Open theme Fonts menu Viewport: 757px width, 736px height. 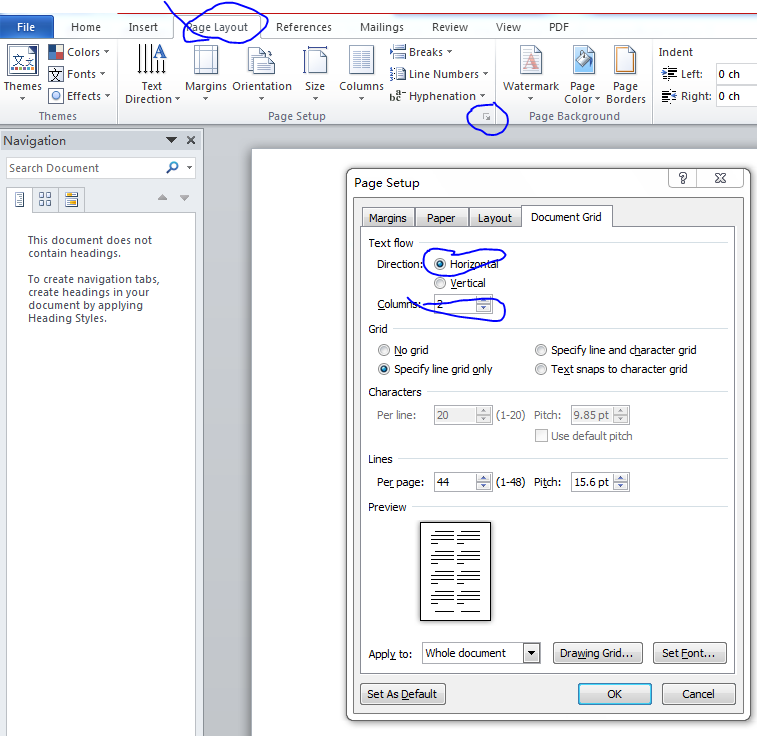click(x=77, y=74)
